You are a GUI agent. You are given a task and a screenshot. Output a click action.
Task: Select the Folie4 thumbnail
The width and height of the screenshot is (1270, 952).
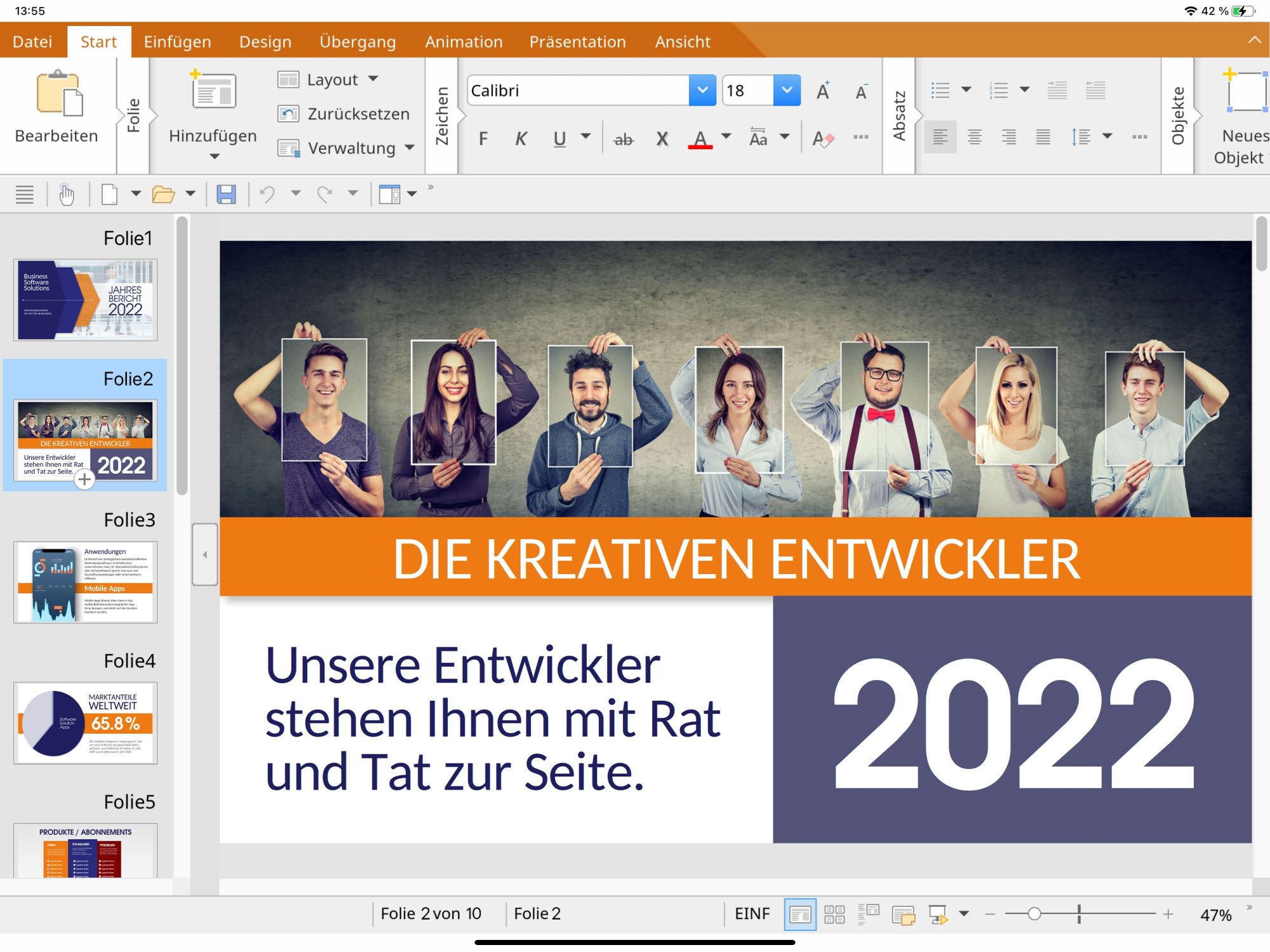[x=86, y=723]
